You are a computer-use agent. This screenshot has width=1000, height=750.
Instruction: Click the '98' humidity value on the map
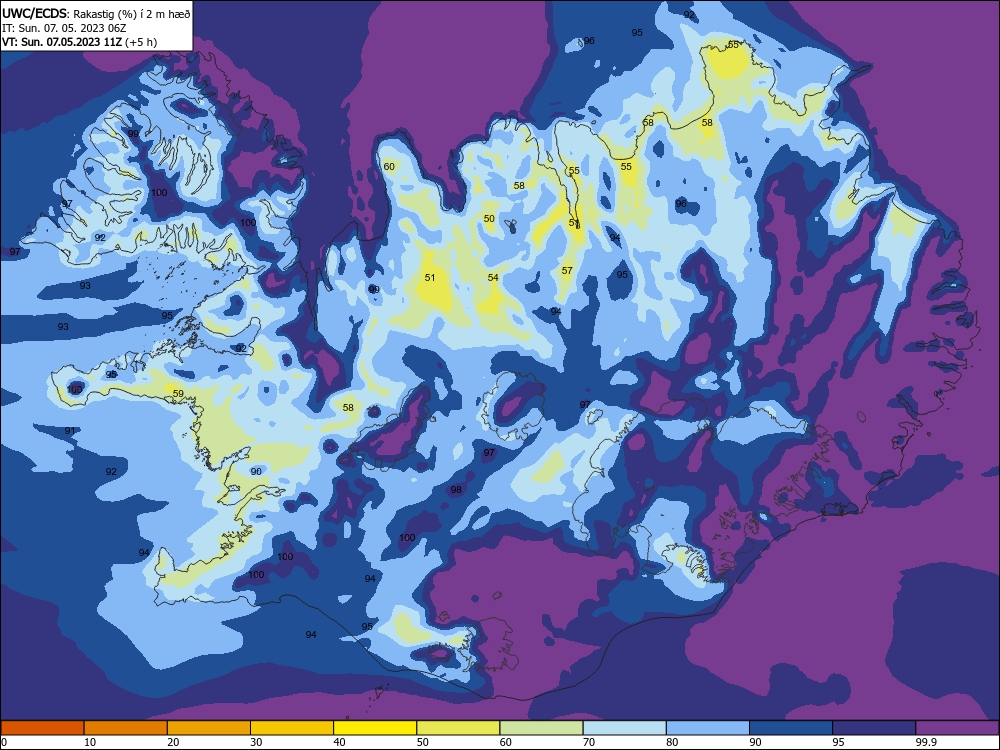point(456,490)
